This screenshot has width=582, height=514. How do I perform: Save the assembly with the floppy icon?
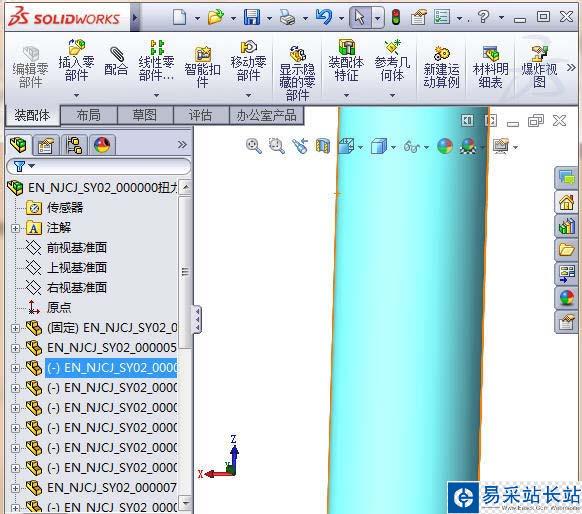pos(252,17)
